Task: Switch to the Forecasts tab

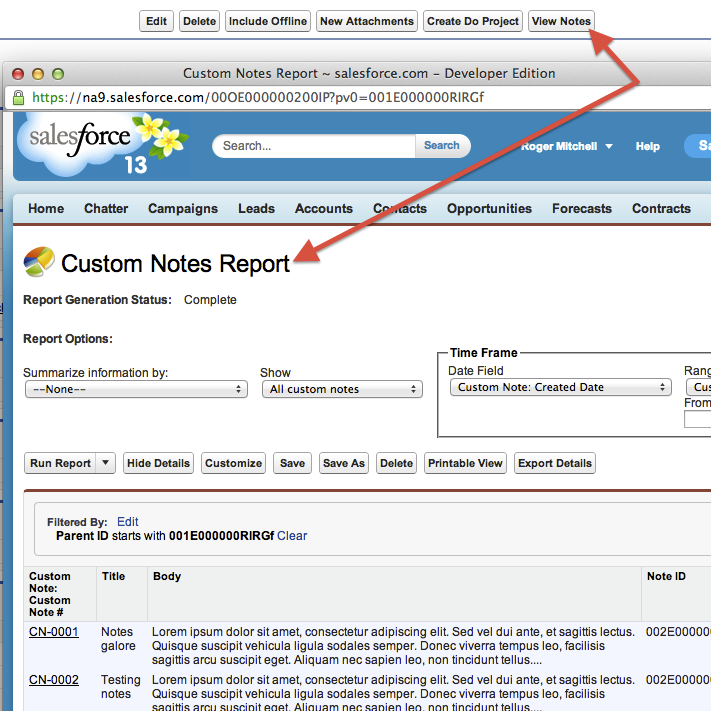Action: [582, 209]
